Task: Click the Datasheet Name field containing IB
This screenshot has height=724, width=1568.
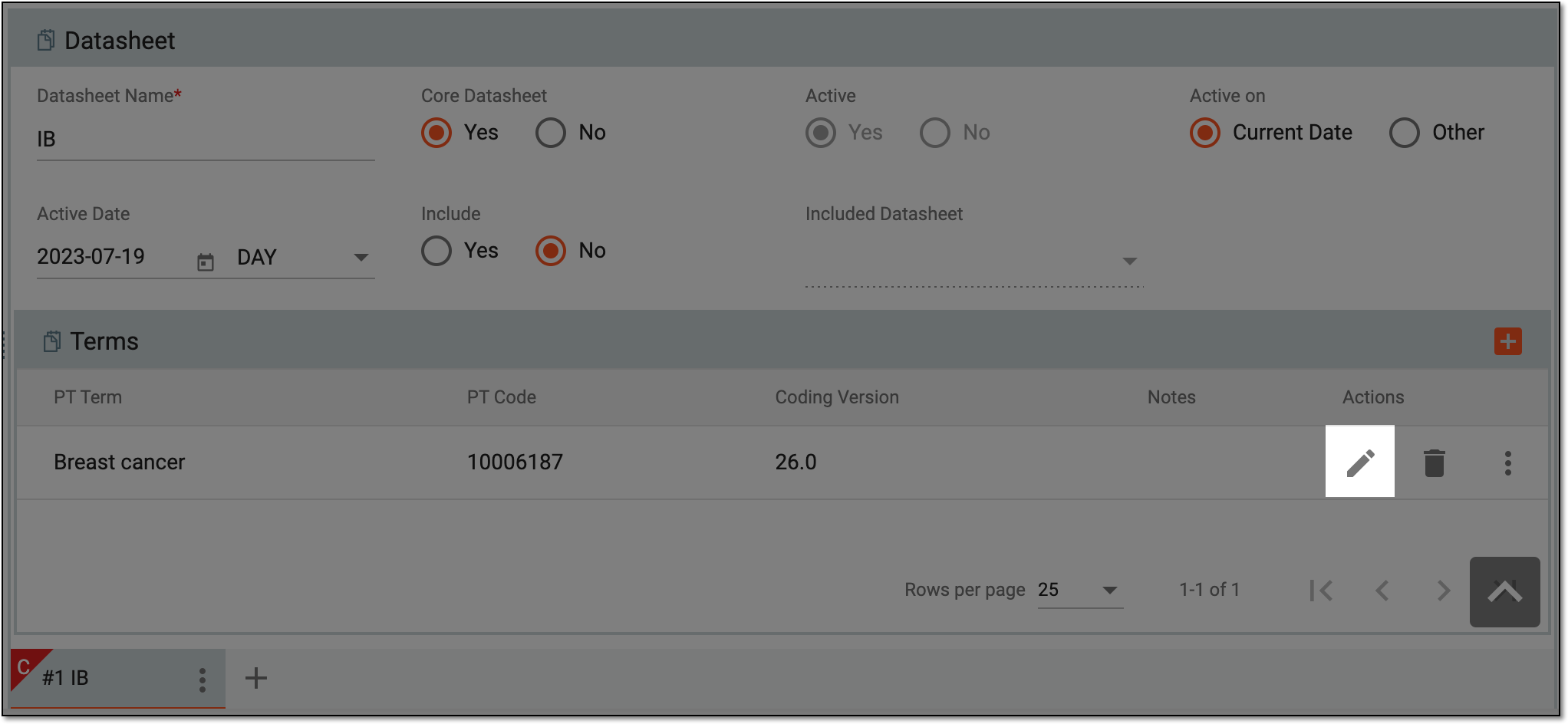Action: 206,140
